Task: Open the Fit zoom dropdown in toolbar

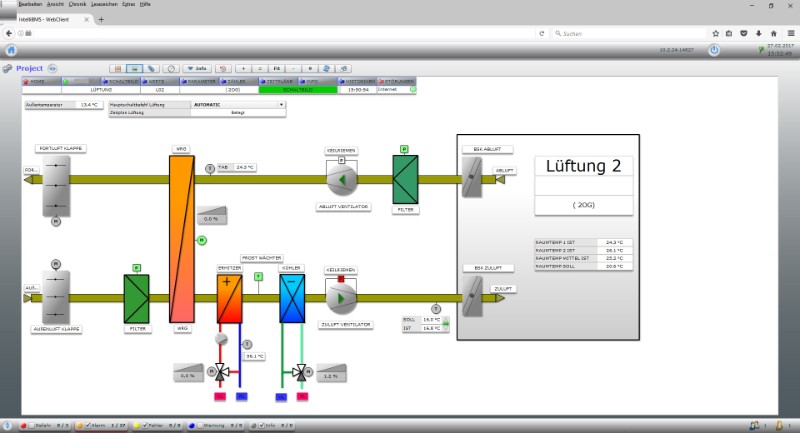Action: (282, 68)
